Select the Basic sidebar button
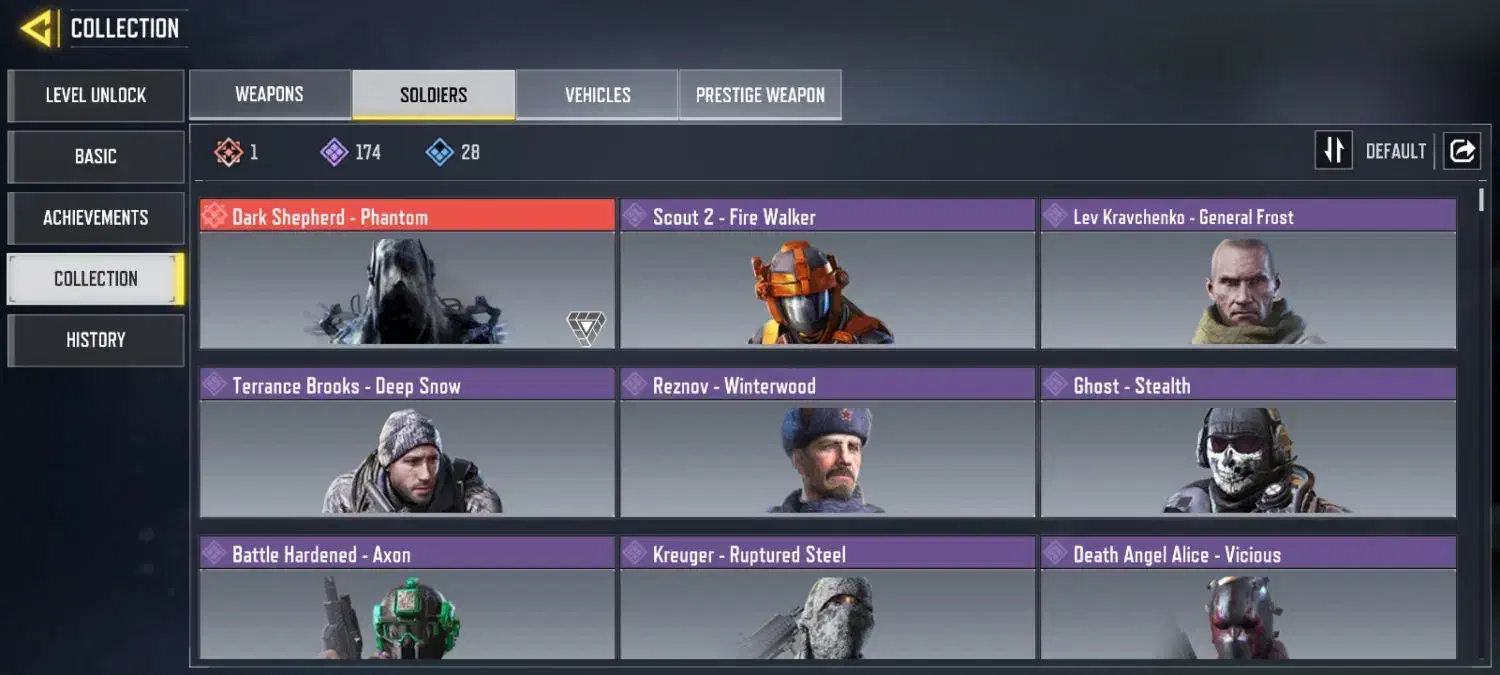1500x675 pixels. coord(96,156)
